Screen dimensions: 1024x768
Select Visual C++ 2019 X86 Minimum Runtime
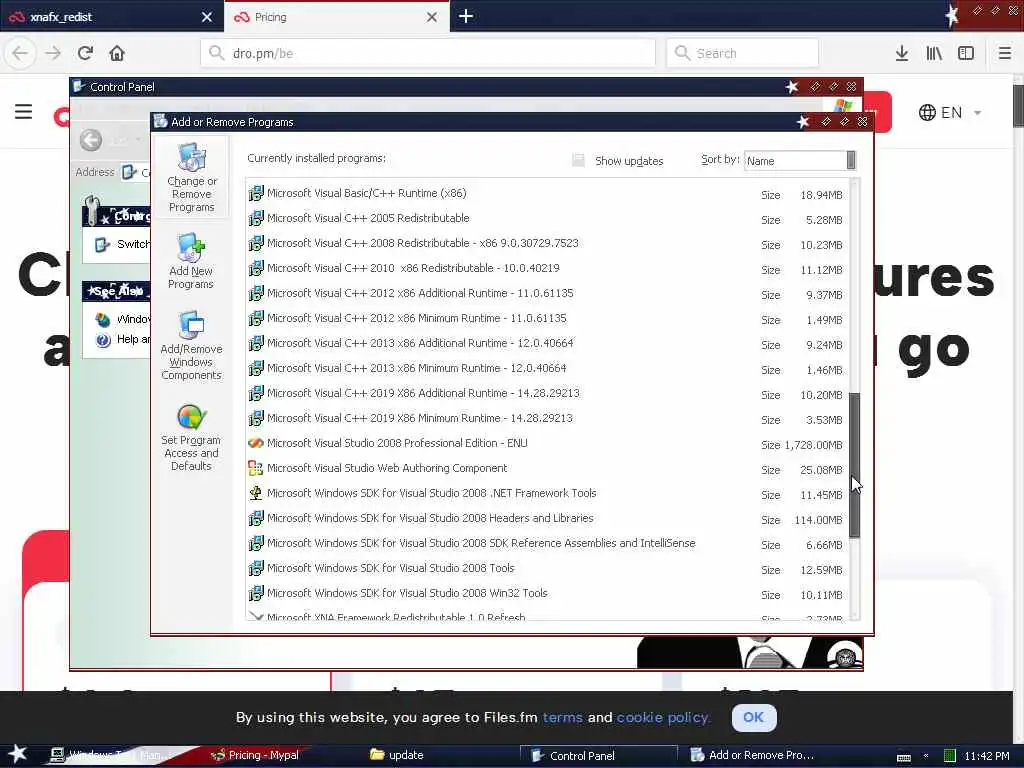pyautogui.click(x=545, y=419)
